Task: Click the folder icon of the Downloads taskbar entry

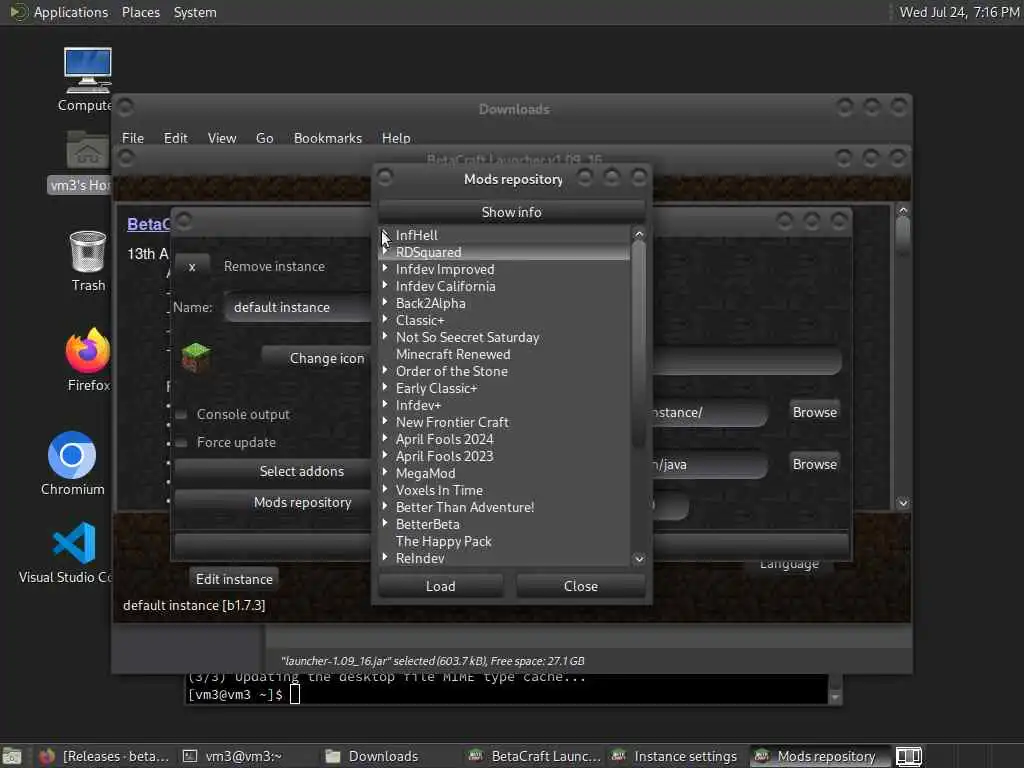Action: pos(333,756)
